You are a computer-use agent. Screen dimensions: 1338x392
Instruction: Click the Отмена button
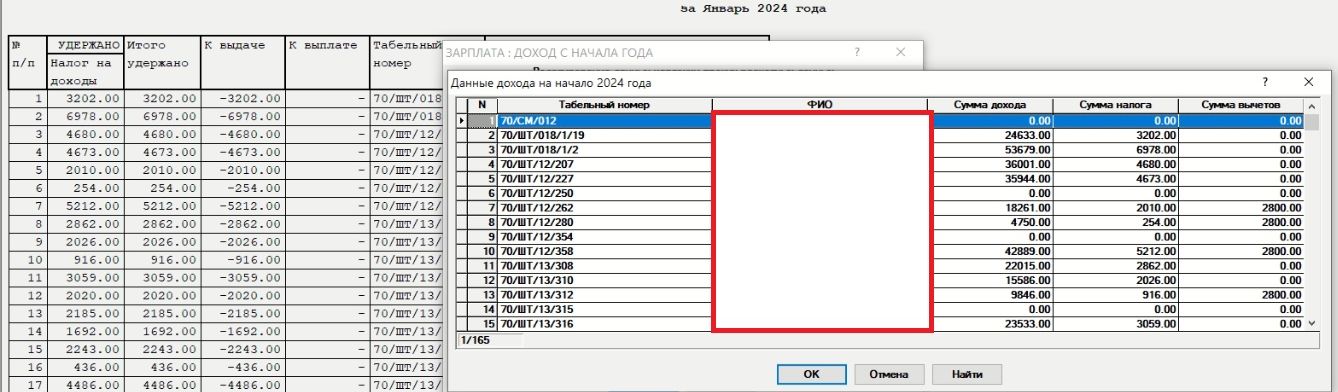pos(889,374)
